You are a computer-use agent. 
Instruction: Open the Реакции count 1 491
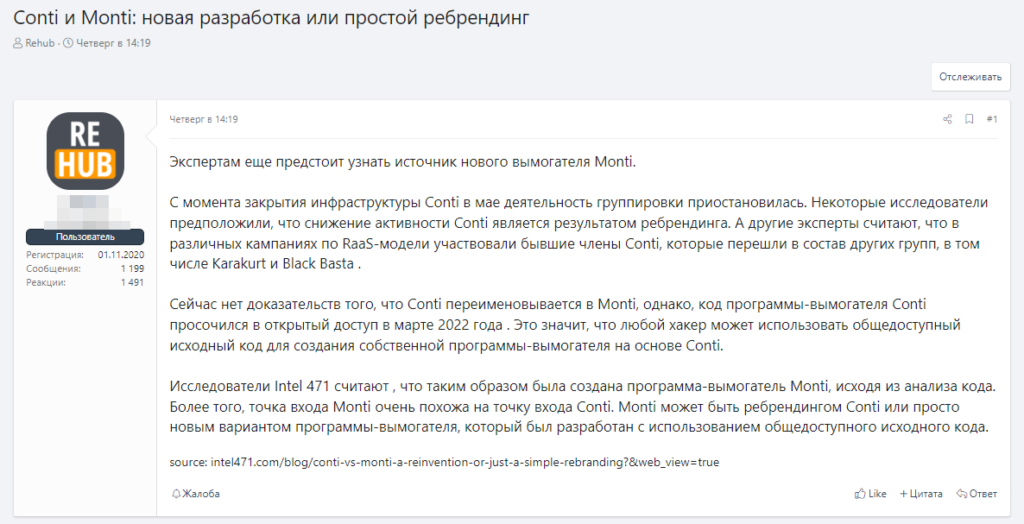pyautogui.click(x=132, y=283)
